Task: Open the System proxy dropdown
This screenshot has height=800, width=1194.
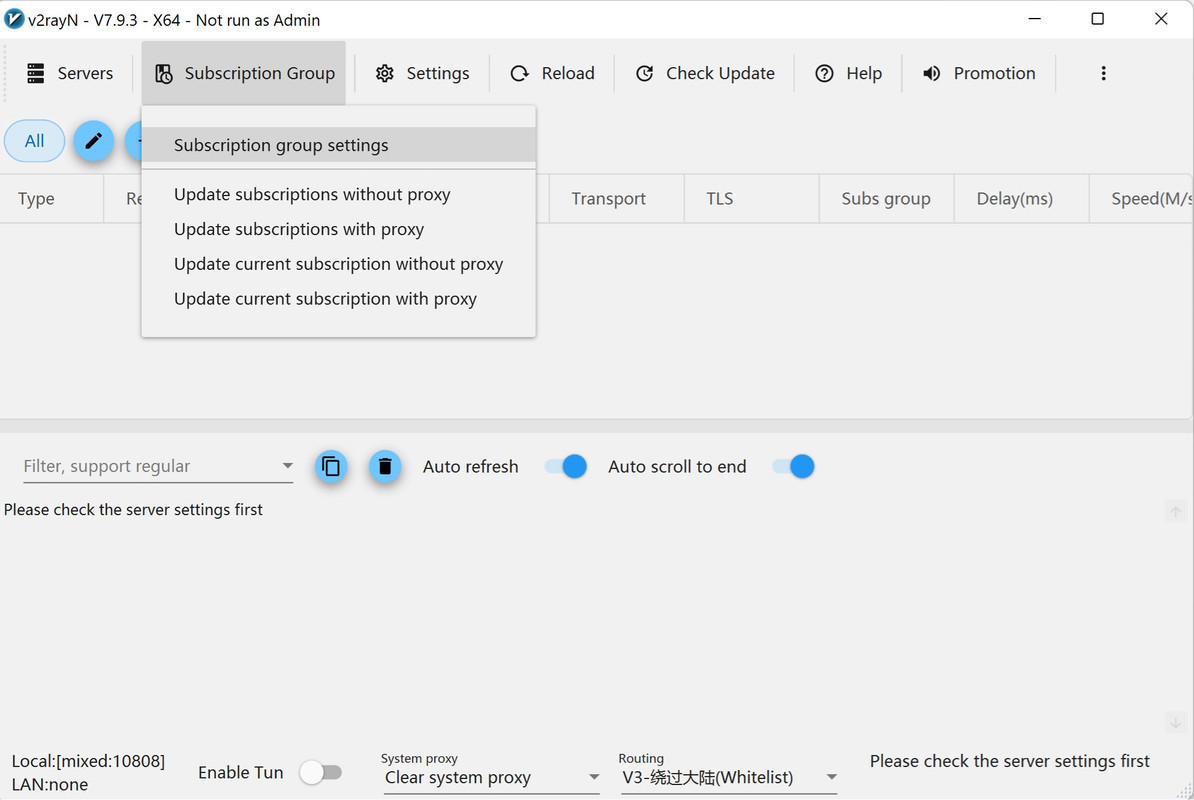Action: tap(492, 777)
